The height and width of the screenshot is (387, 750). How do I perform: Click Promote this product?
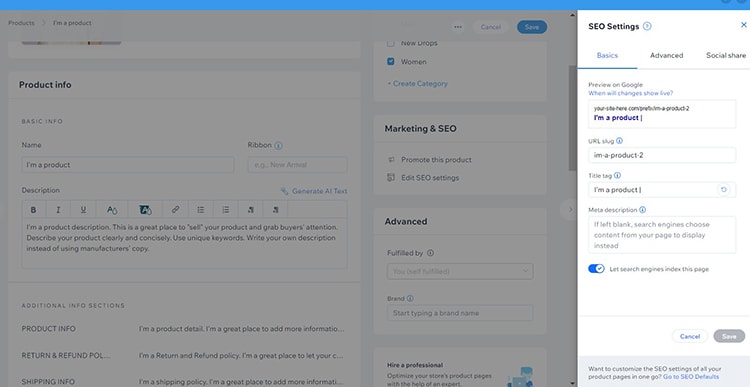click(436, 160)
